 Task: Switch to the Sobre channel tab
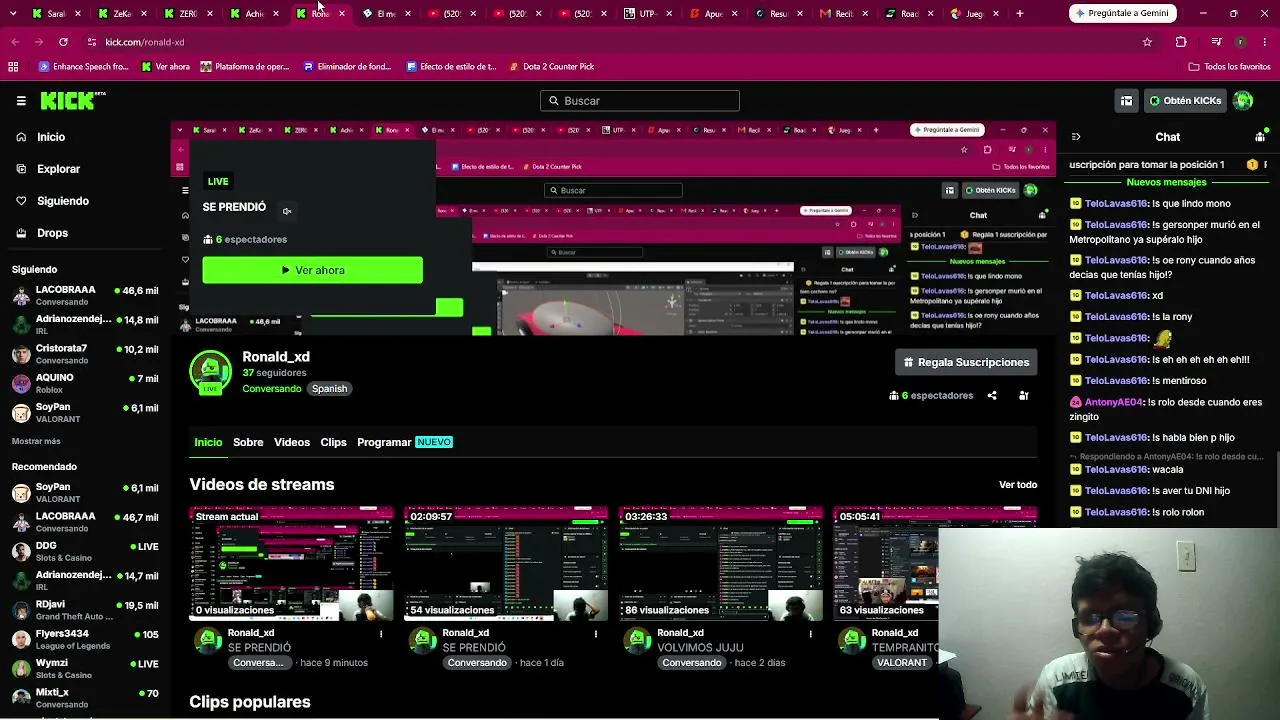(248, 442)
